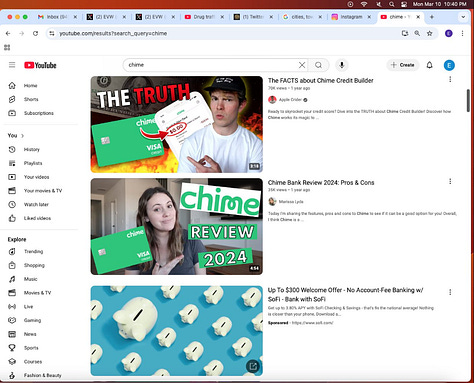Click the Chrome address bar URL

[113, 33]
